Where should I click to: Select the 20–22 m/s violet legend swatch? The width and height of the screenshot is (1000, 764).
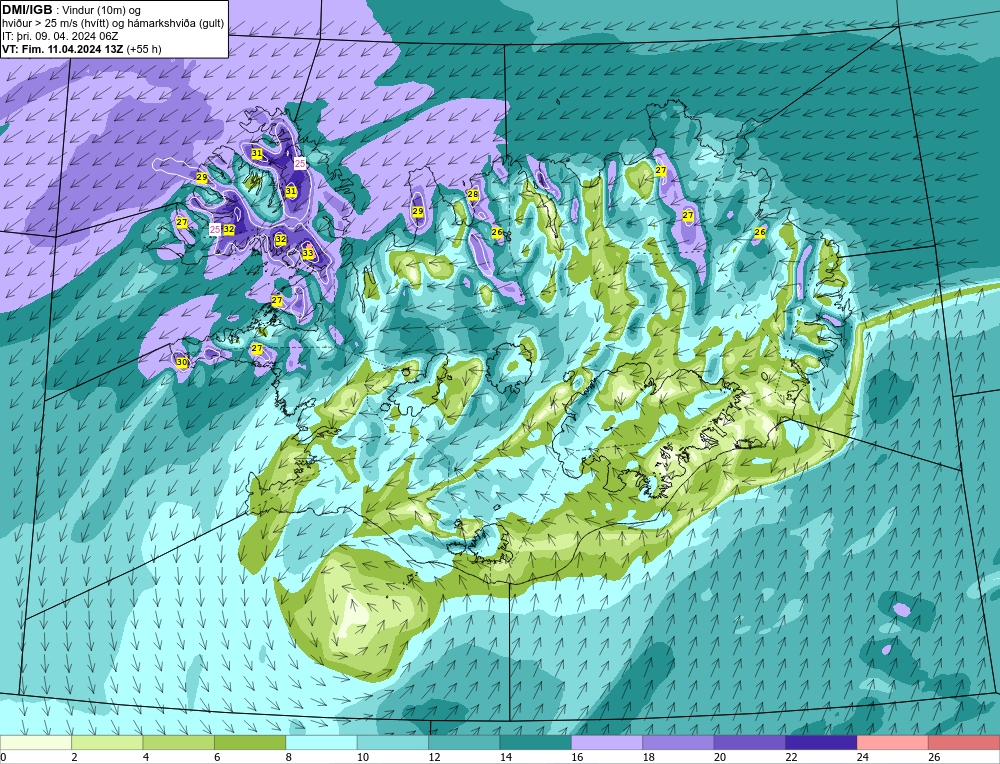click(x=750, y=742)
